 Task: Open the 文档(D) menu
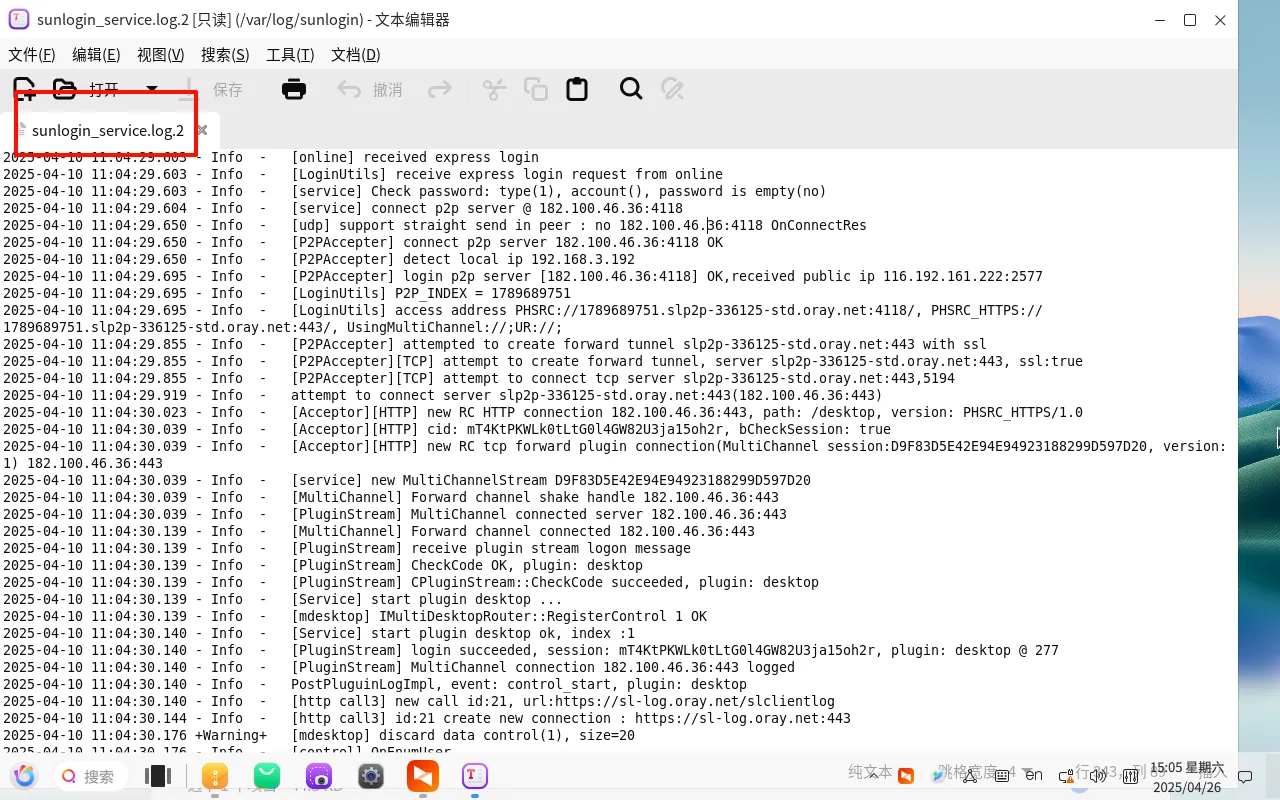pos(356,55)
